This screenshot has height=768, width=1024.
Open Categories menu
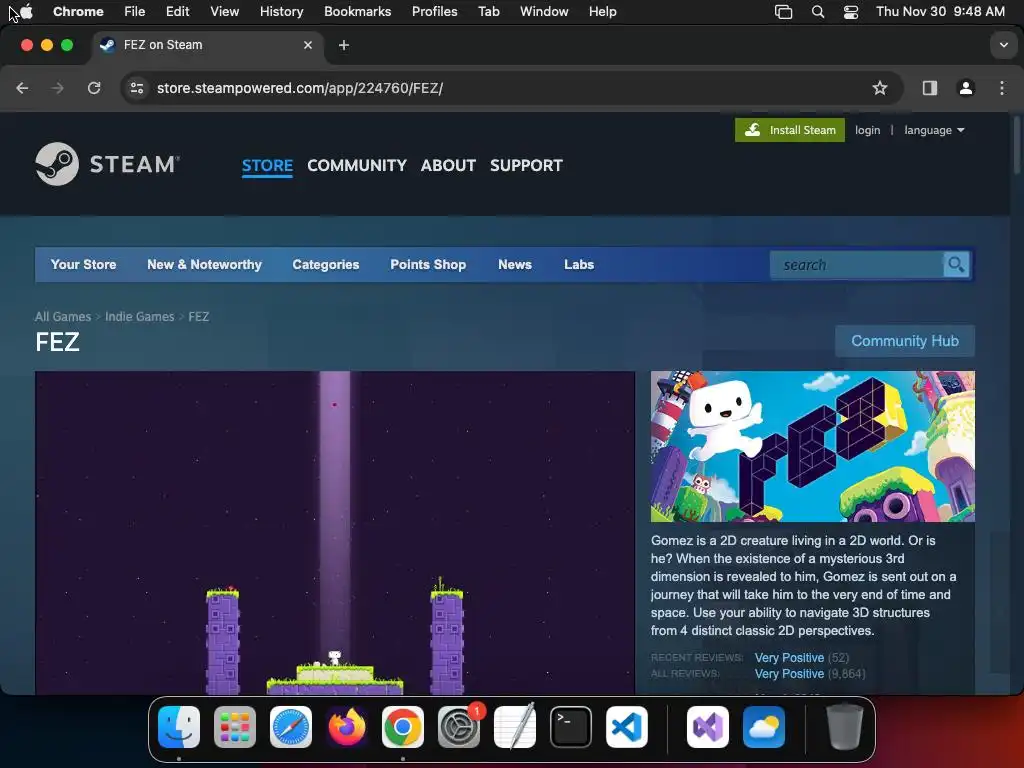(x=326, y=264)
